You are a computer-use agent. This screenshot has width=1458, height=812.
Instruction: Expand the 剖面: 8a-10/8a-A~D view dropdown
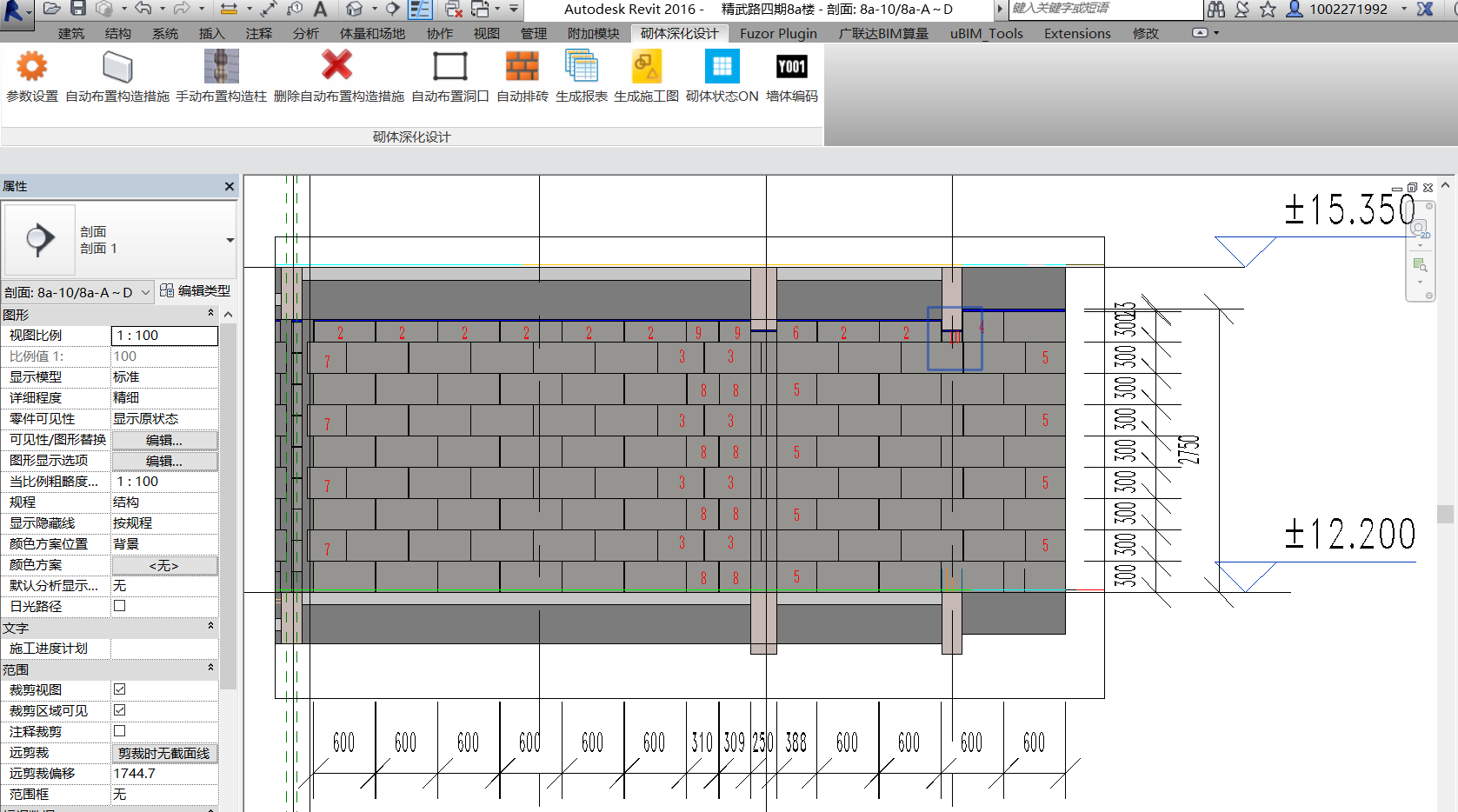[x=145, y=292]
